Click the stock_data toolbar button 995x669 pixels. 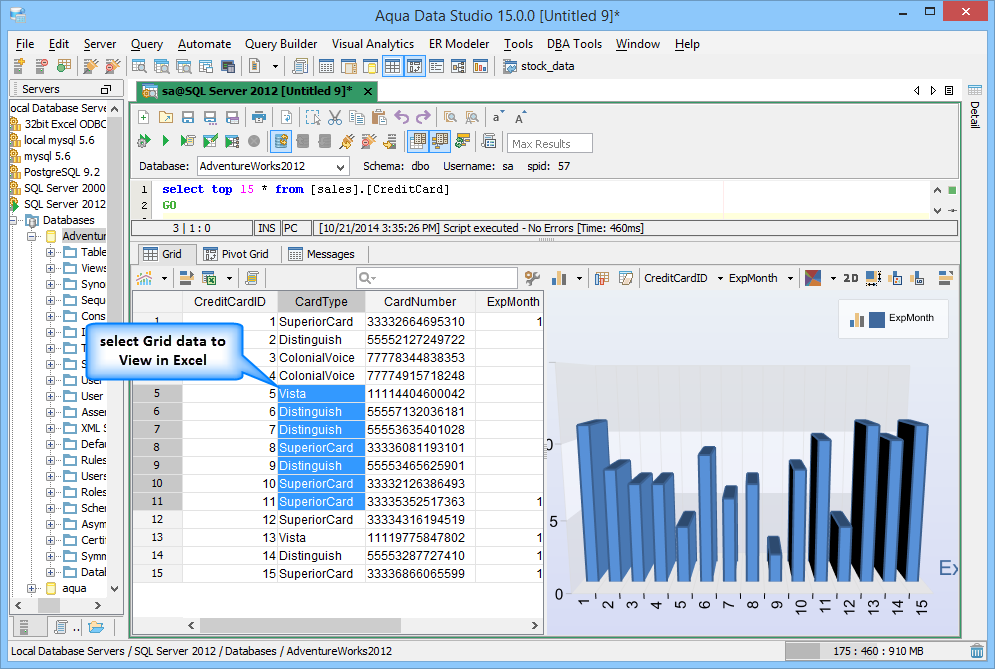(539, 66)
